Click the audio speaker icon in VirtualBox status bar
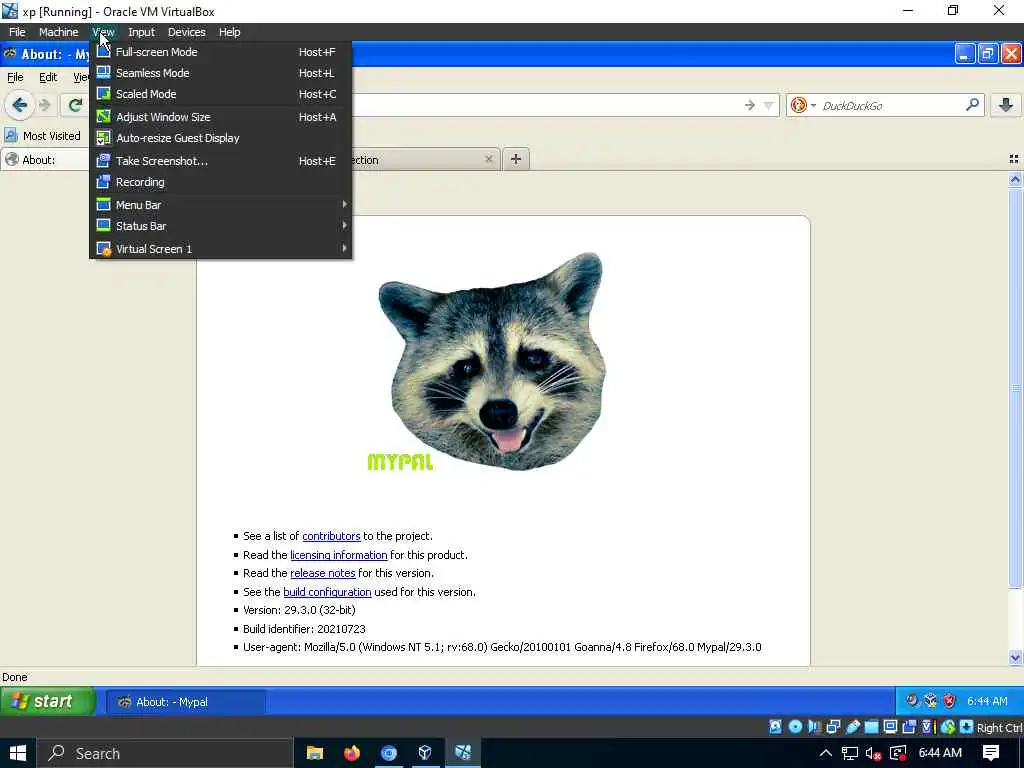 814,727
